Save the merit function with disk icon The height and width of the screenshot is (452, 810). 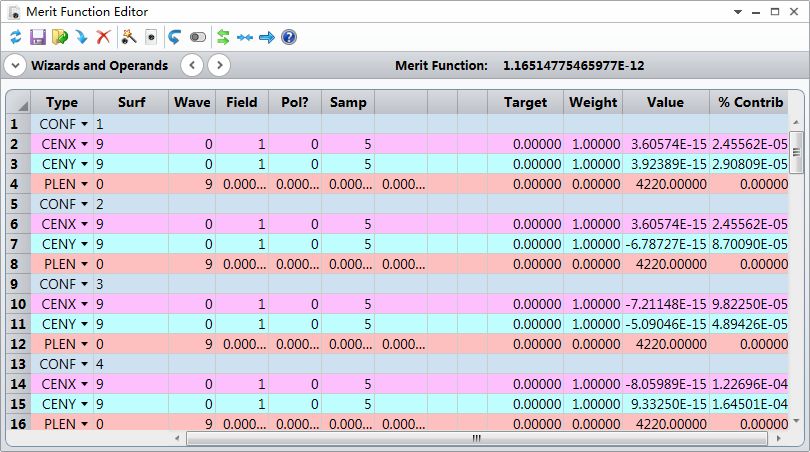[38, 37]
